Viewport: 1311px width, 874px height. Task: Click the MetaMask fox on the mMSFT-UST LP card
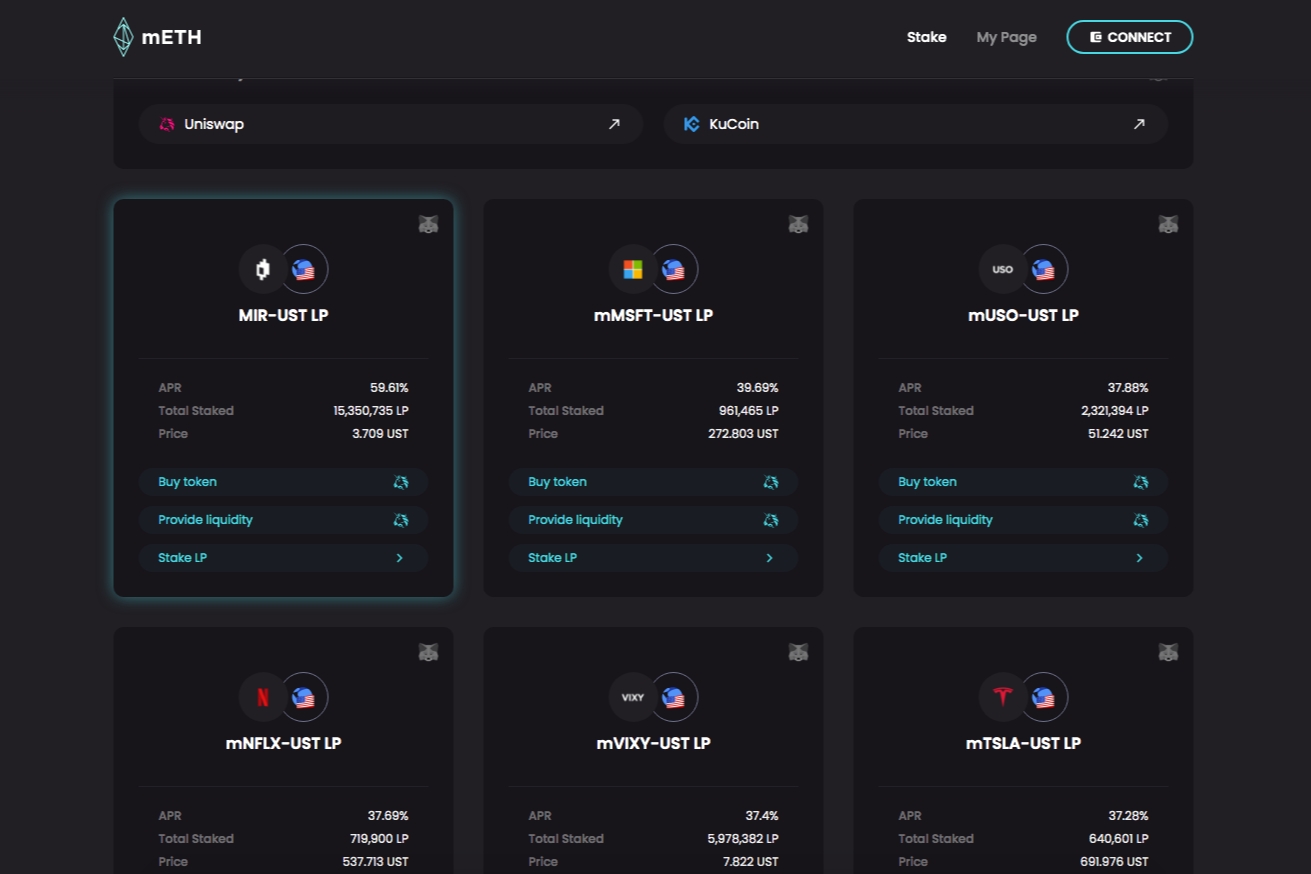coord(798,224)
